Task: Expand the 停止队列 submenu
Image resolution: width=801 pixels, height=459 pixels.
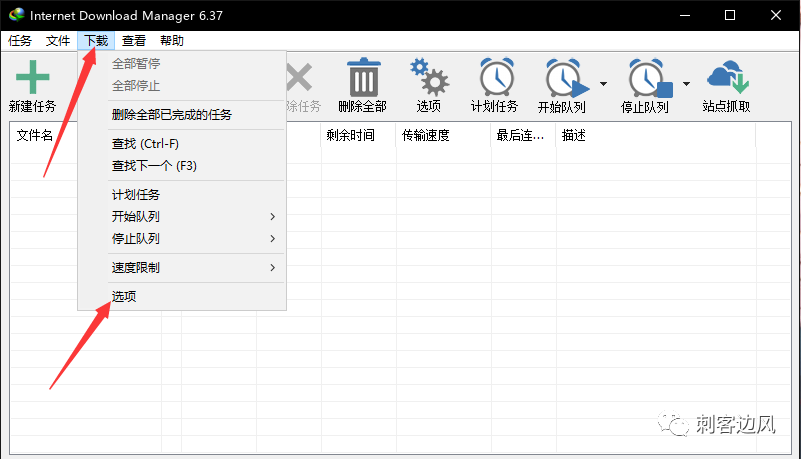Action: (182, 238)
